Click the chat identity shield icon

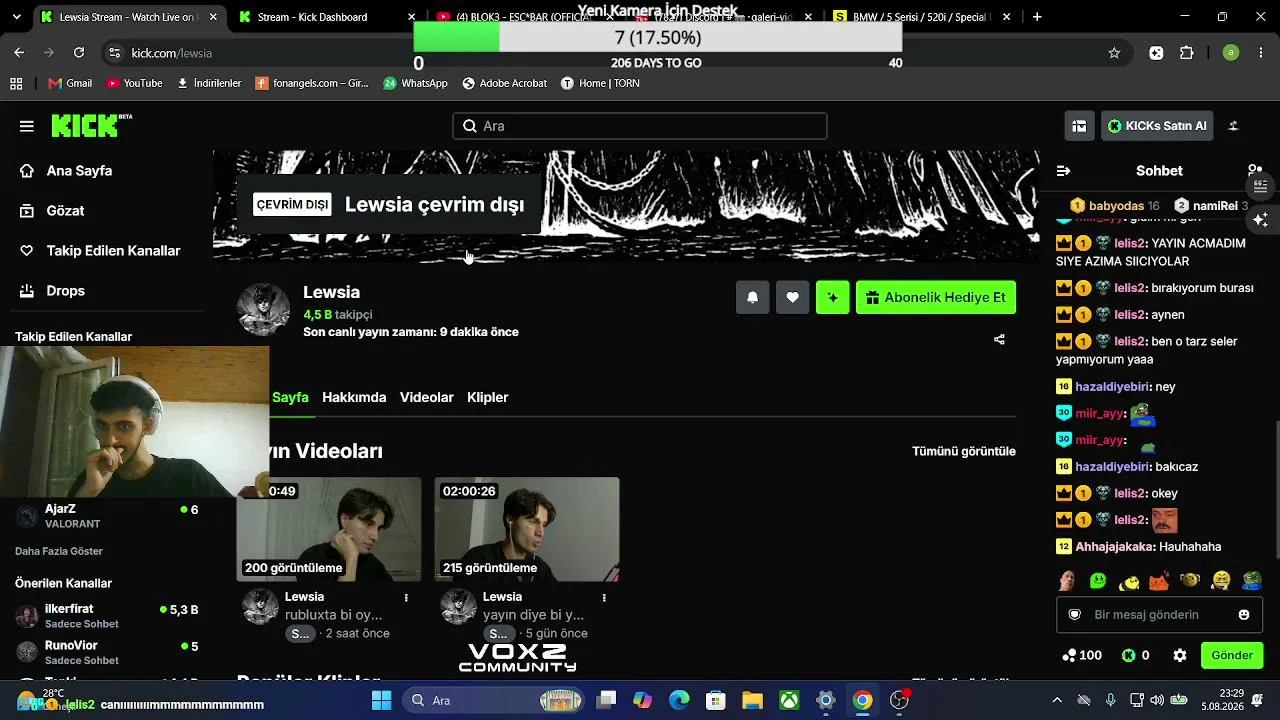coord(1075,615)
